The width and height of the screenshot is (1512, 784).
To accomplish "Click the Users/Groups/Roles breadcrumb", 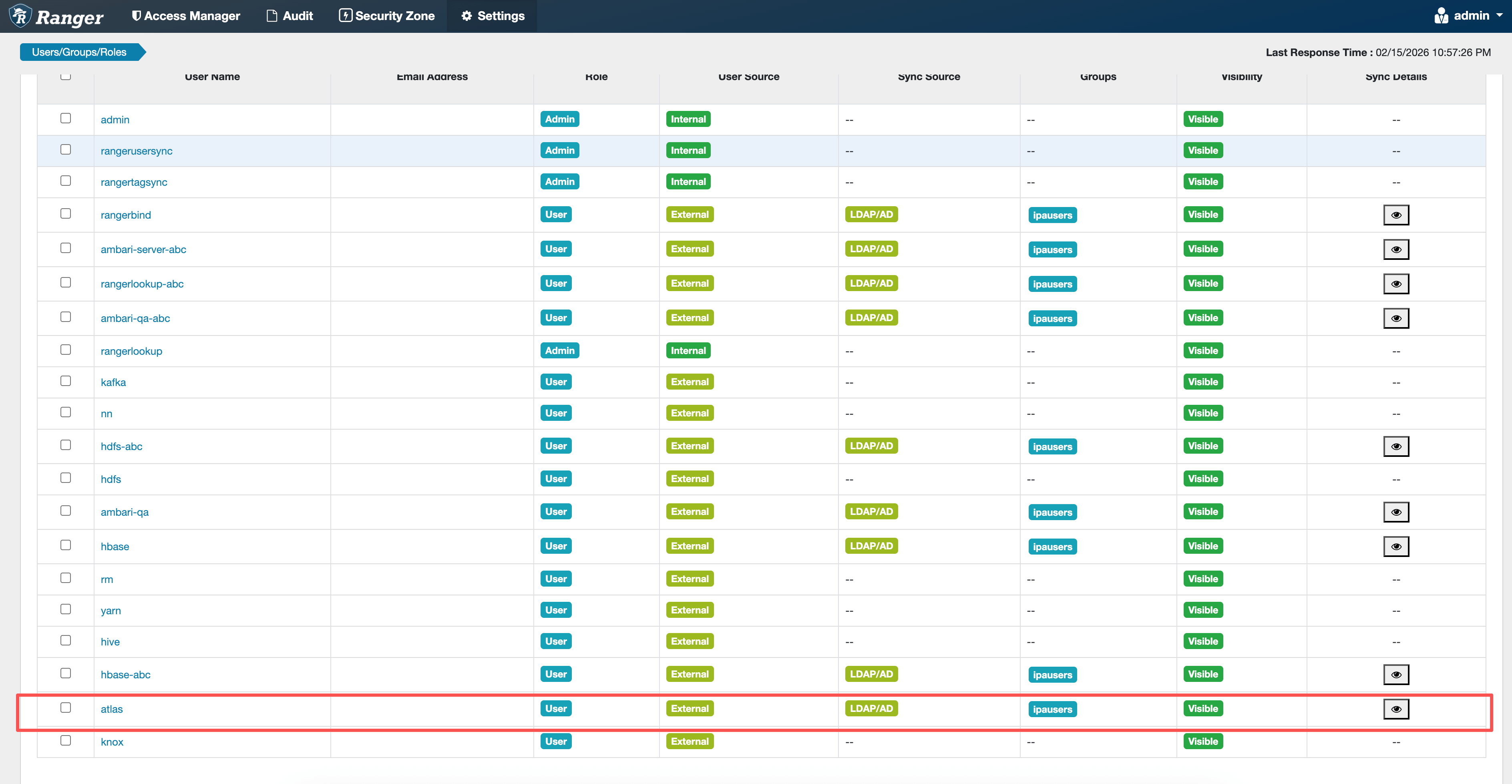I will 79,52.
